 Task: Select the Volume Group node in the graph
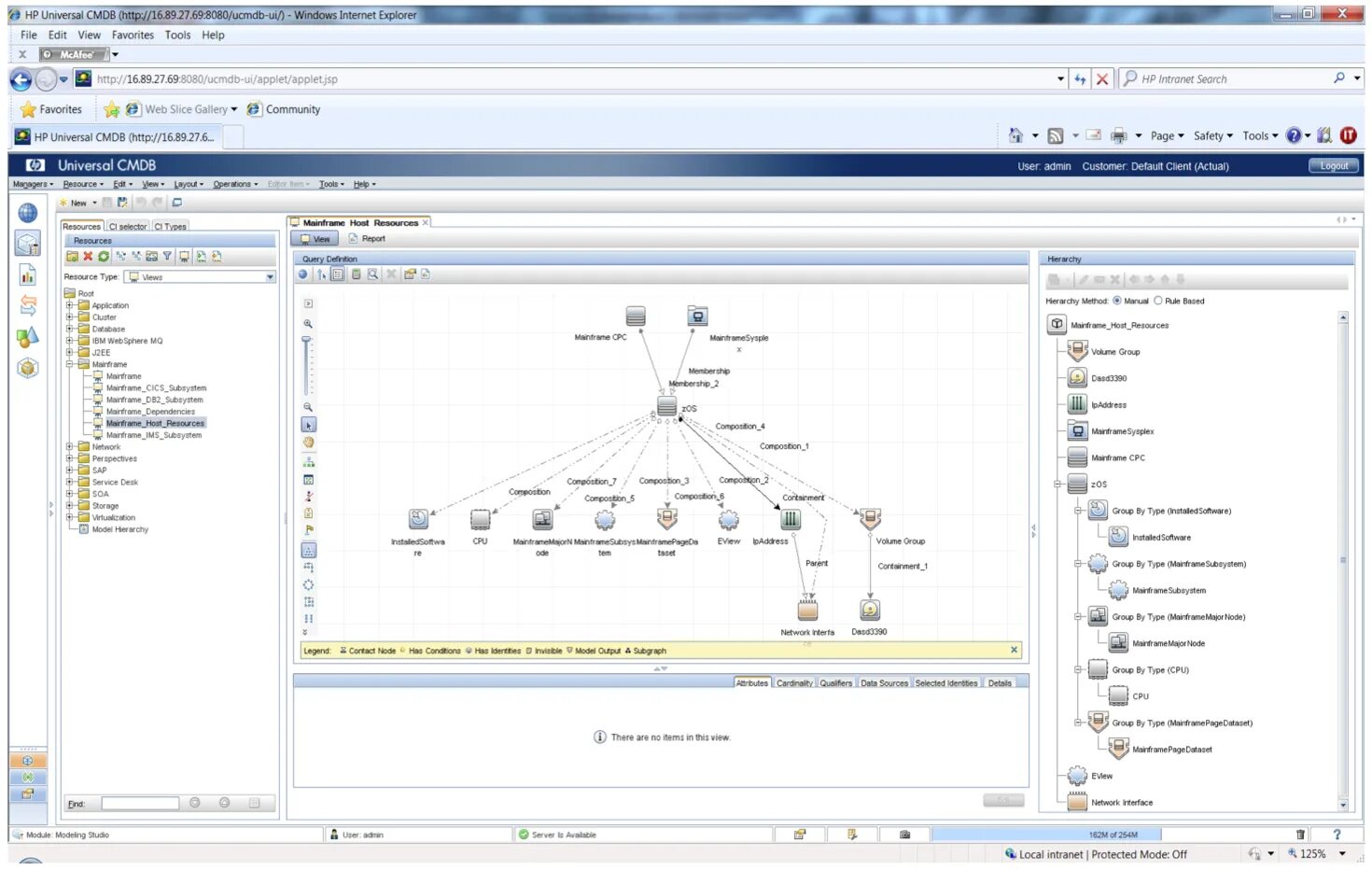[870, 519]
